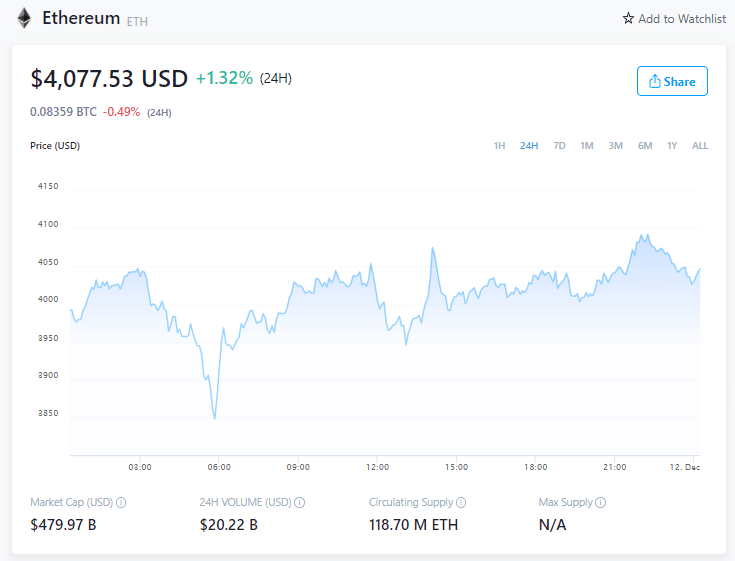Click the 18:00 time axis label
This screenshot has height=561, width=735.
pyautogui.click(x=535, y=467)
